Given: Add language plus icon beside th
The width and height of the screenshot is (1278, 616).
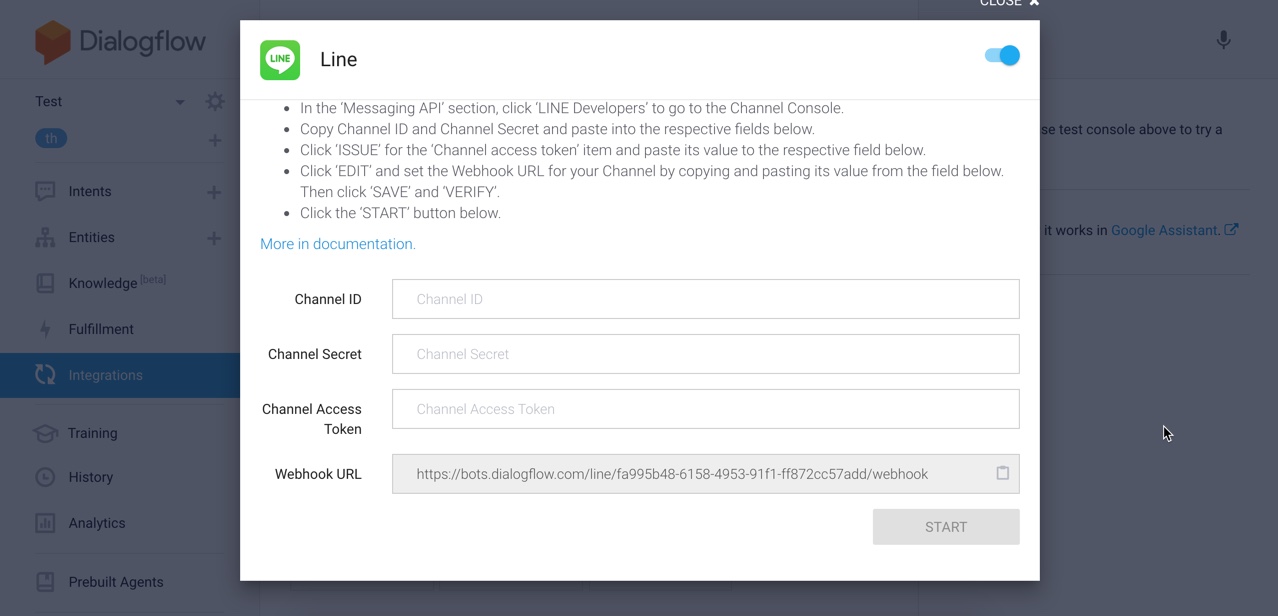Looking at the screenshot, I should (x=214, y=140).
